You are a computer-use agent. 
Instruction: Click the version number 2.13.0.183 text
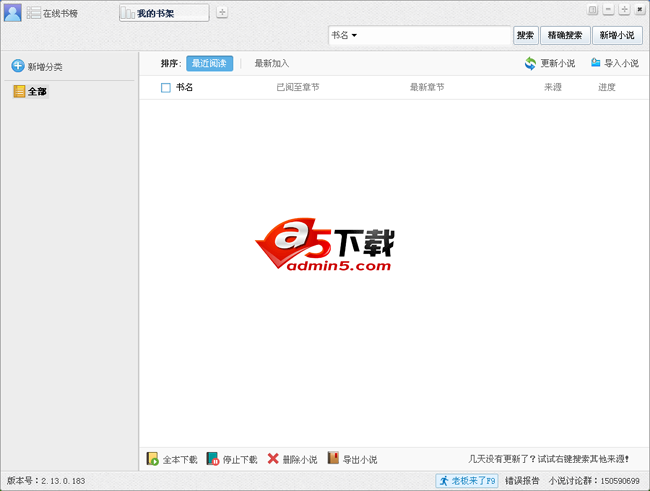point(63,481)
